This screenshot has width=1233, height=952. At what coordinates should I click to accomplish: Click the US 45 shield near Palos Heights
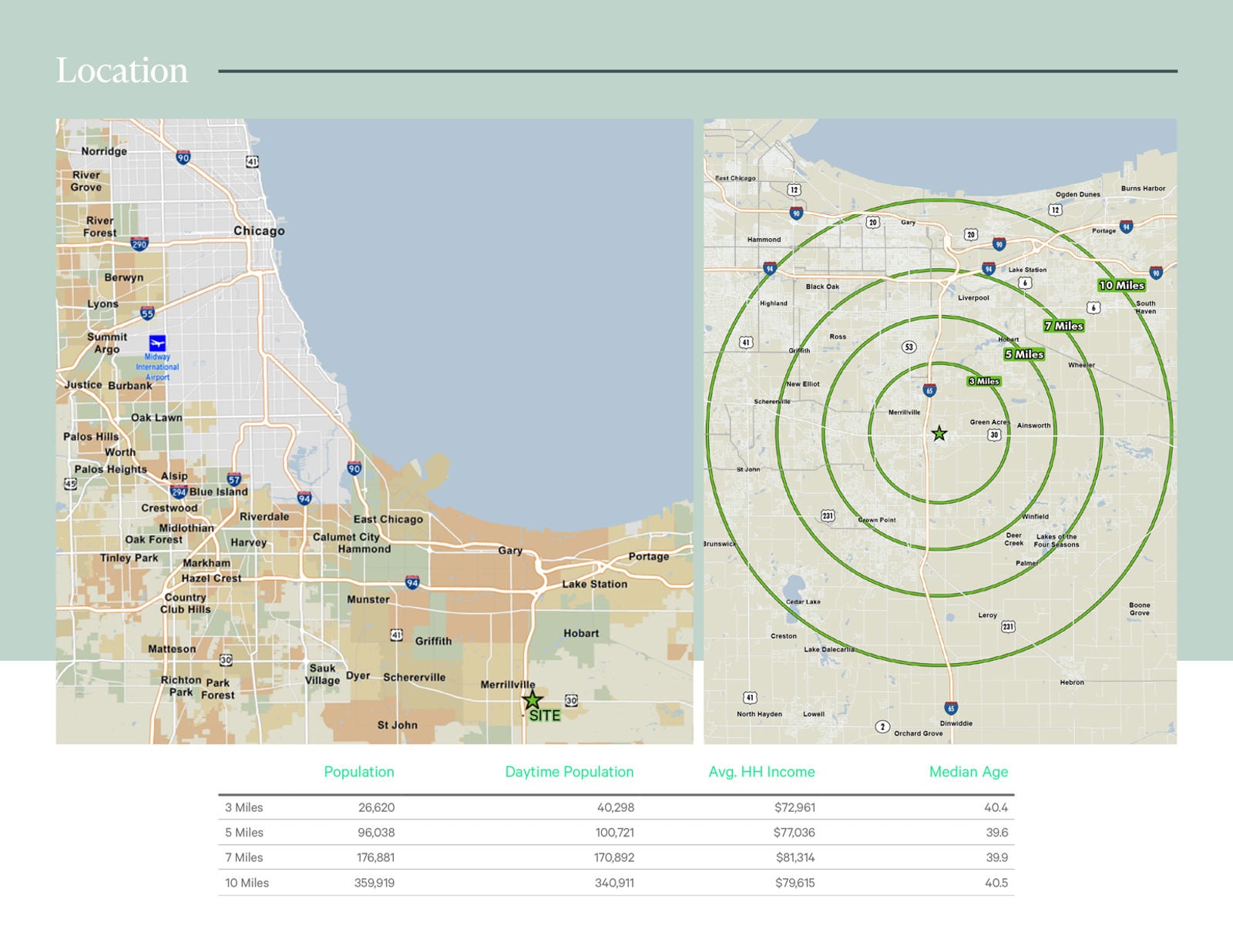click(x=70, y=484)
